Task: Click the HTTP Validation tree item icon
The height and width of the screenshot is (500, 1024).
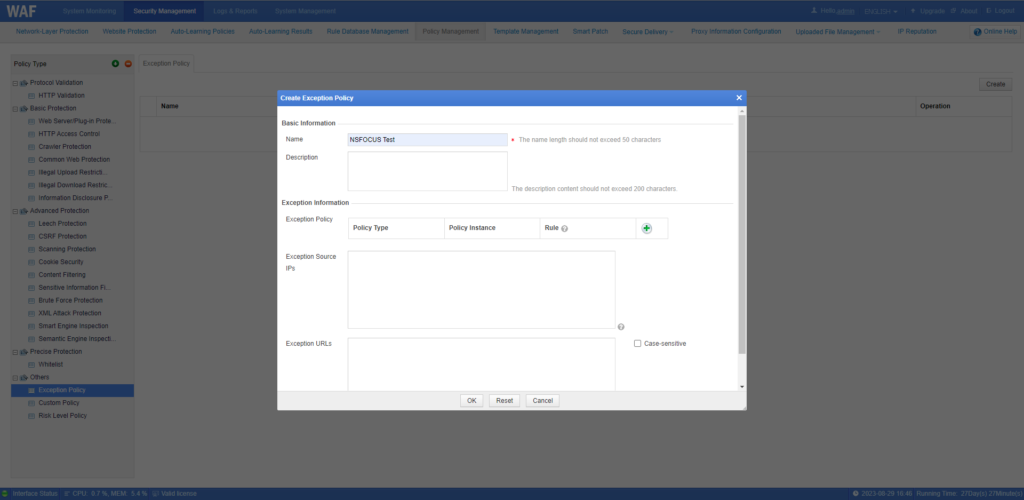Action: click(31, 95)
